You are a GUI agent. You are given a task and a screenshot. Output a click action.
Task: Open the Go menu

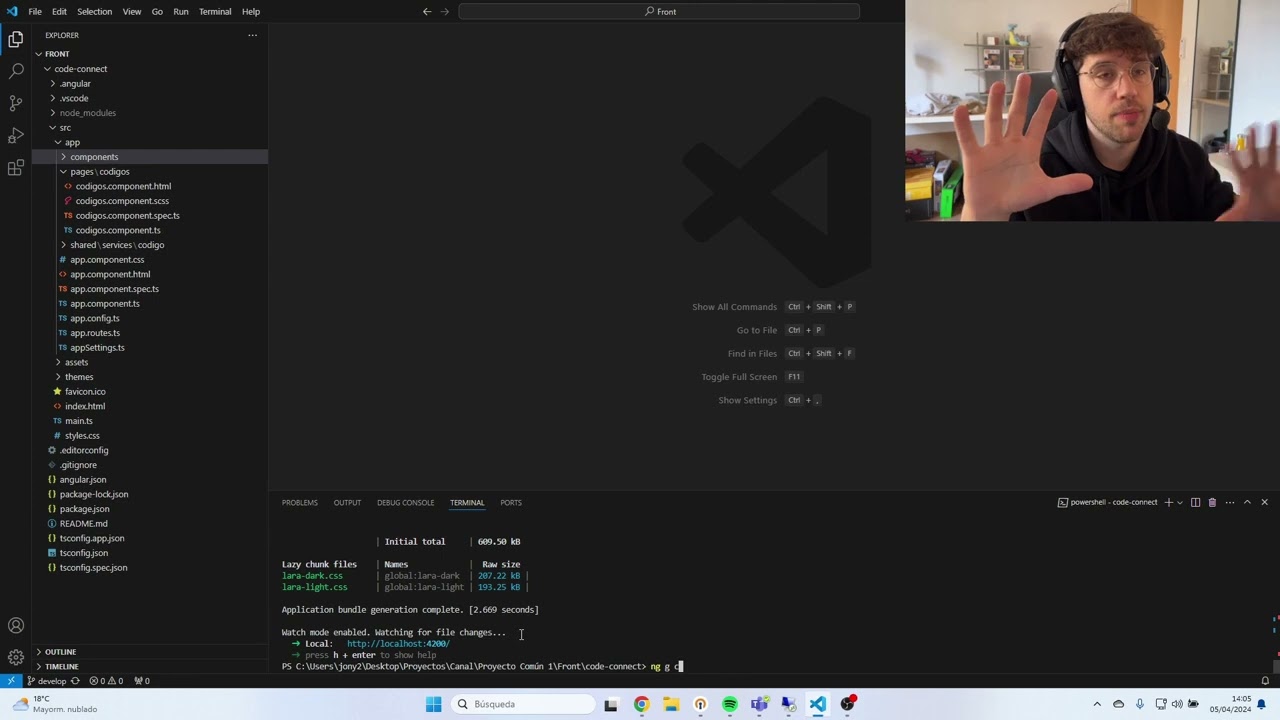157,12
